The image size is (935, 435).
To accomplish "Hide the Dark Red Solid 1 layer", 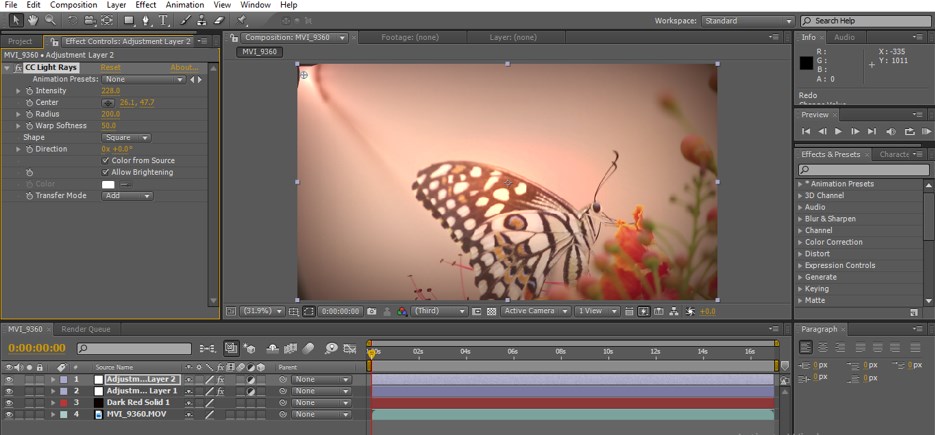I will point(9,402).
